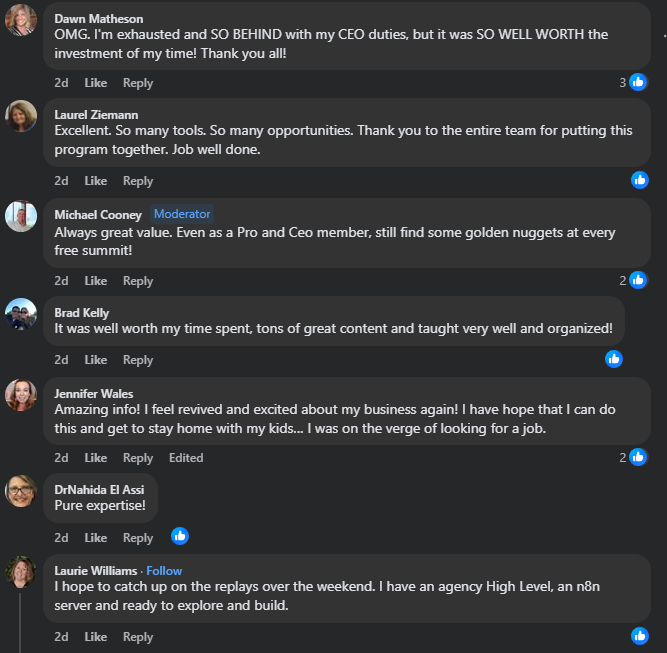Click the Moderator badge next to Michael Cooney
667x653 pixels.
(182, 214)
